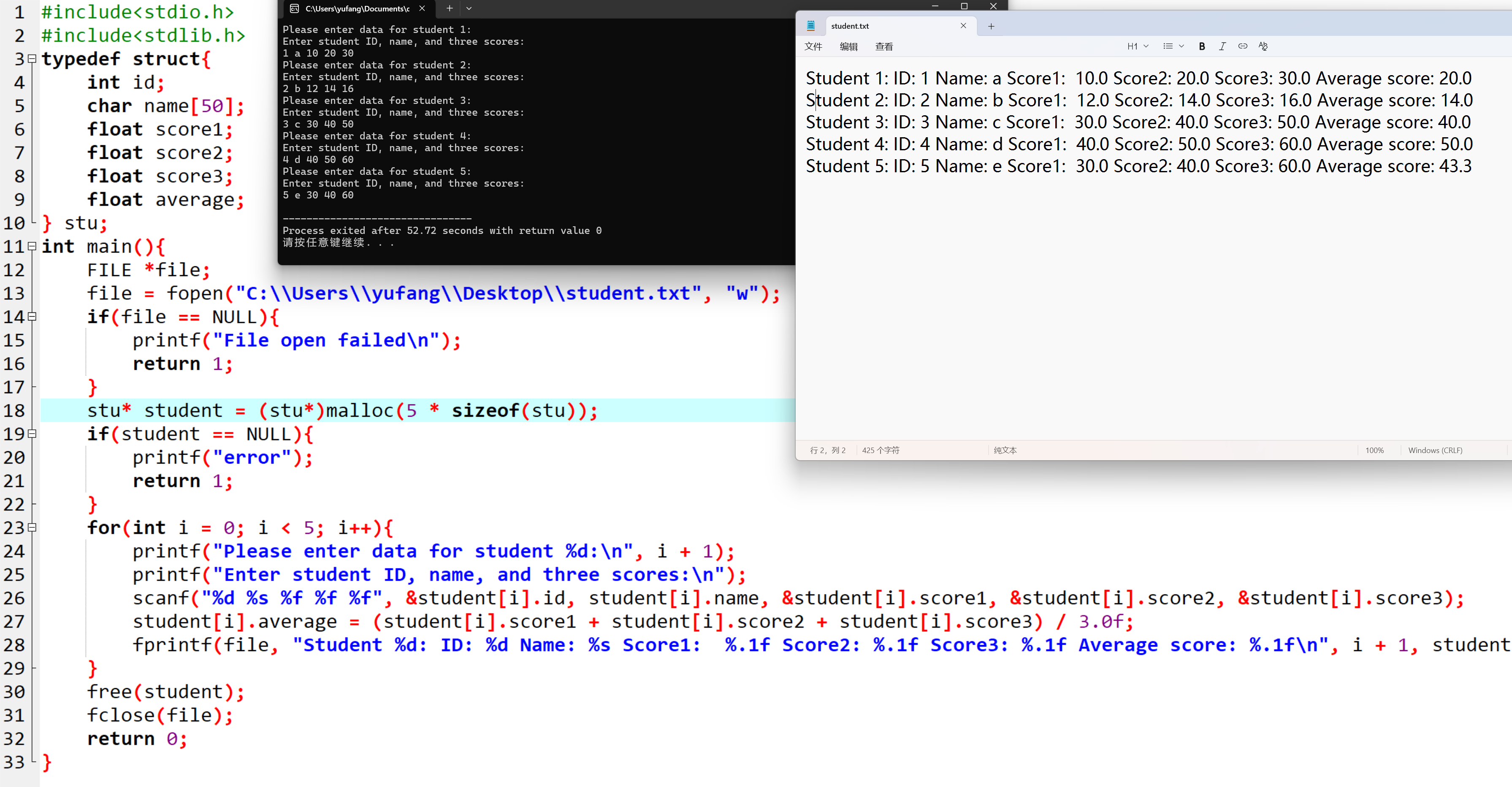Viewport: 1512px width, 787px height.
Task: Open the list style dropdown
Action: tap(1173, 46)
